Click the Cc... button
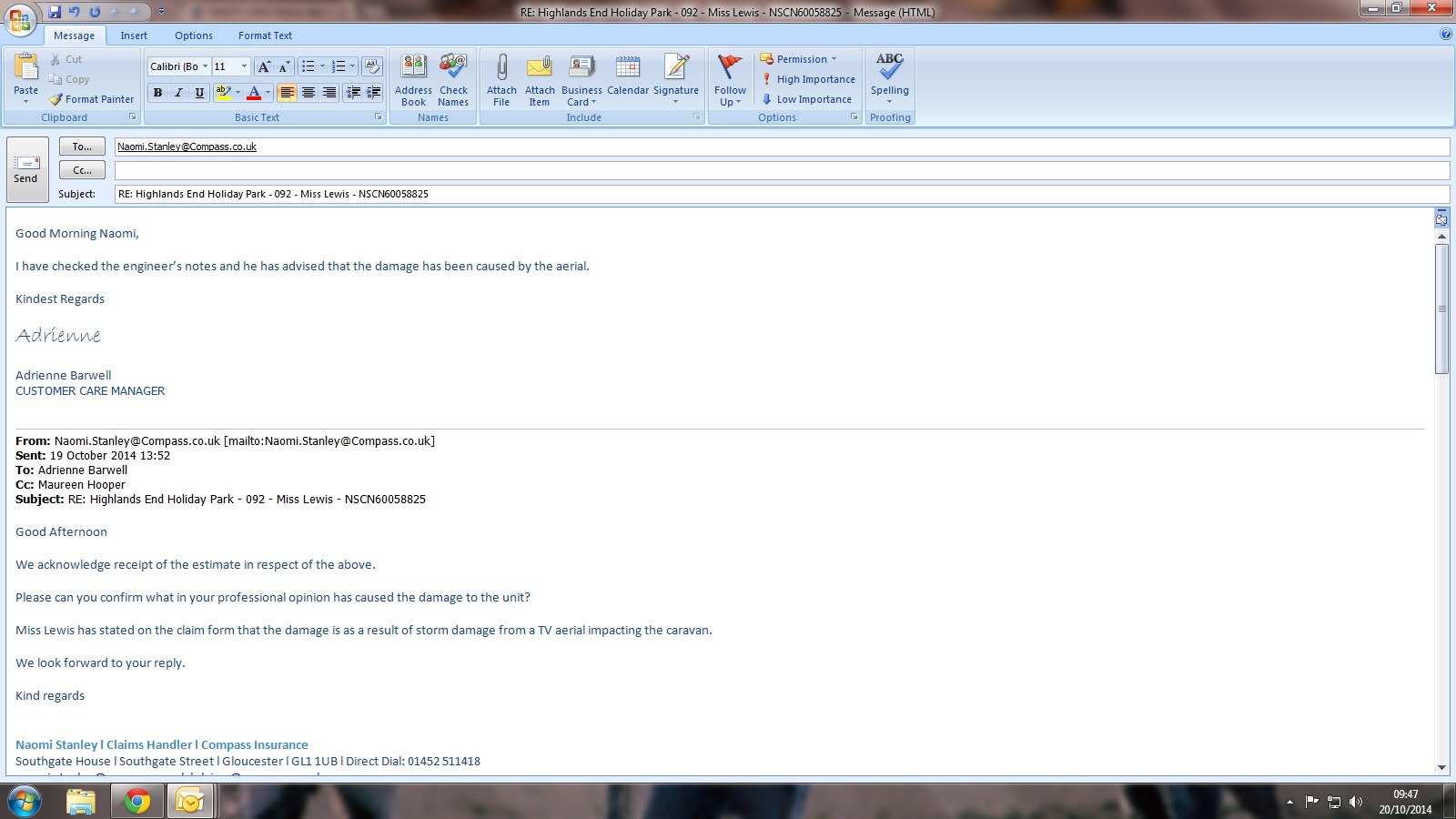 point(82,170)
